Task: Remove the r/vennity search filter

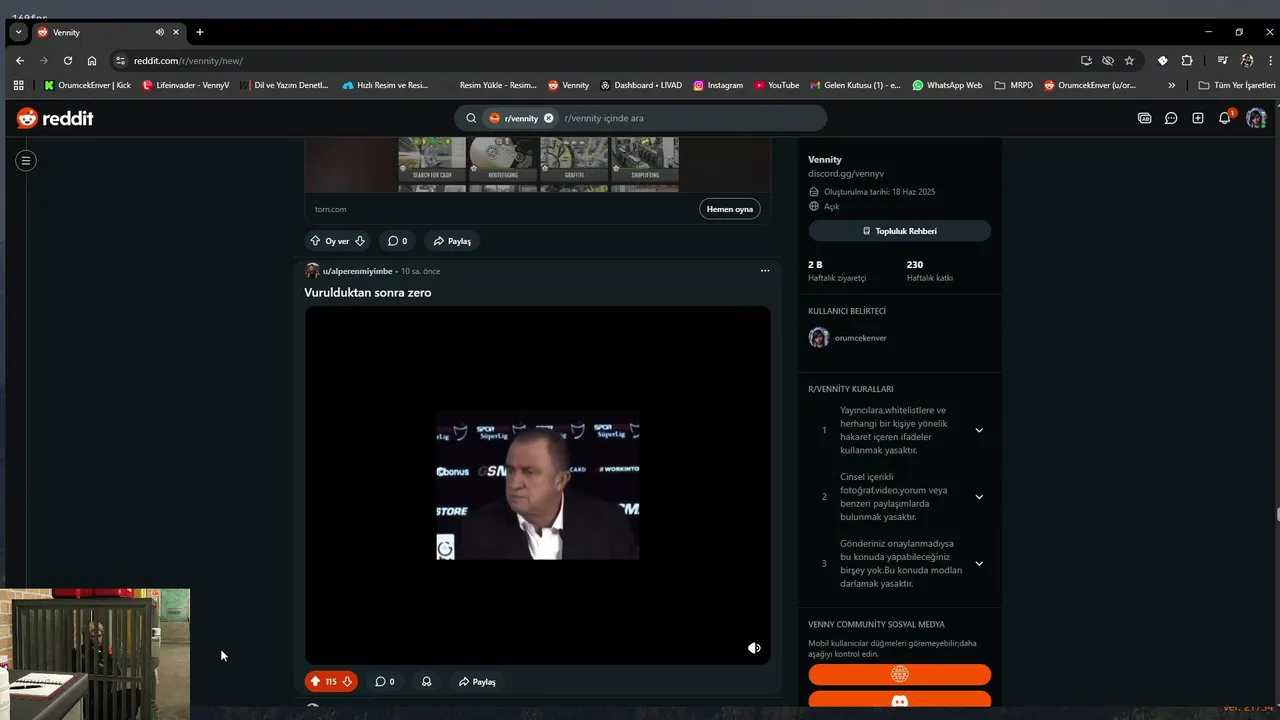Action: [x=548, y=118]
